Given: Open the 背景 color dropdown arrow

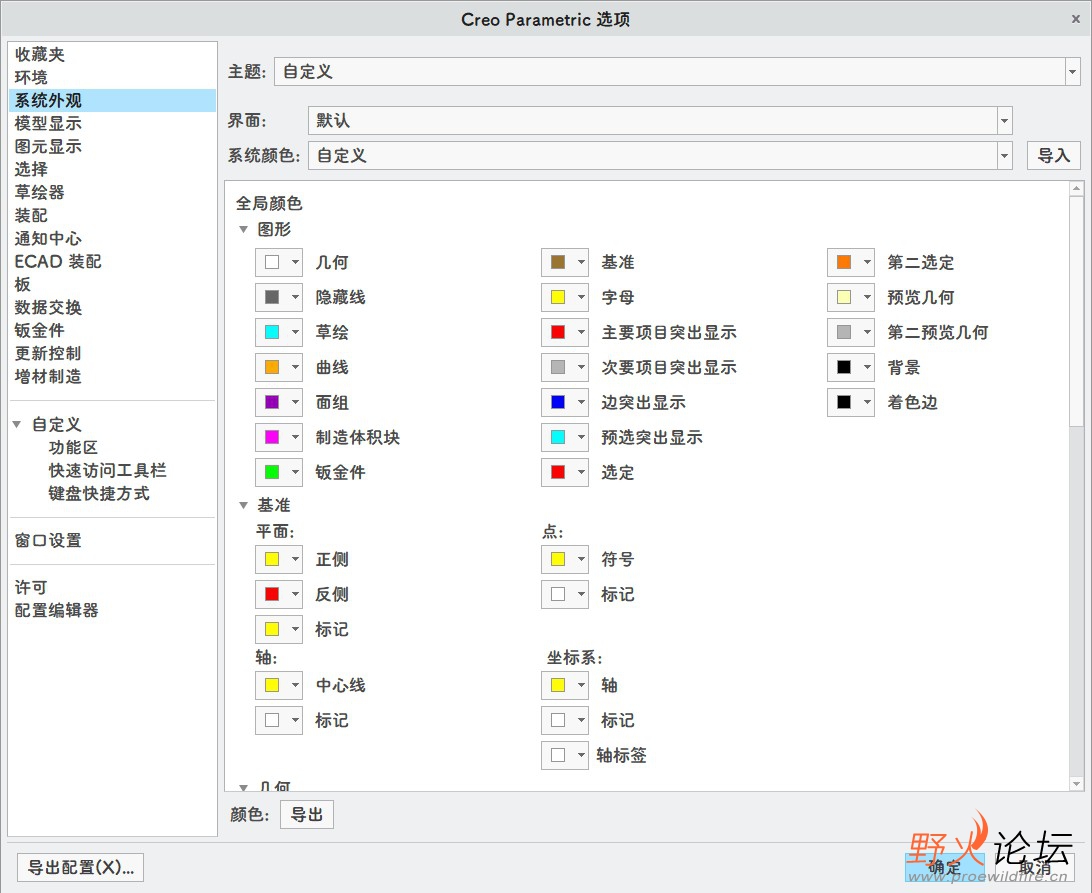Looking at the screenshot, I should click(867, 366).
